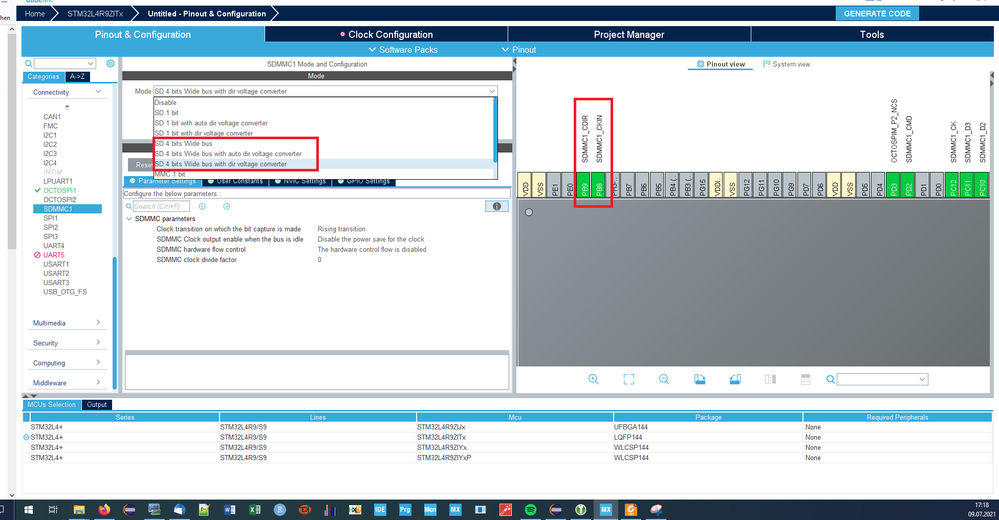Open the pin search combo box
Screen dimensions: 999x520
[882, 379]
